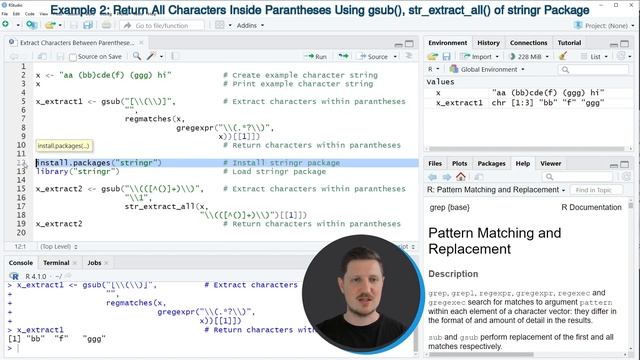Create a new file with the green plus icon
This screenshot has height=360, width=640.
click(5, 24)
